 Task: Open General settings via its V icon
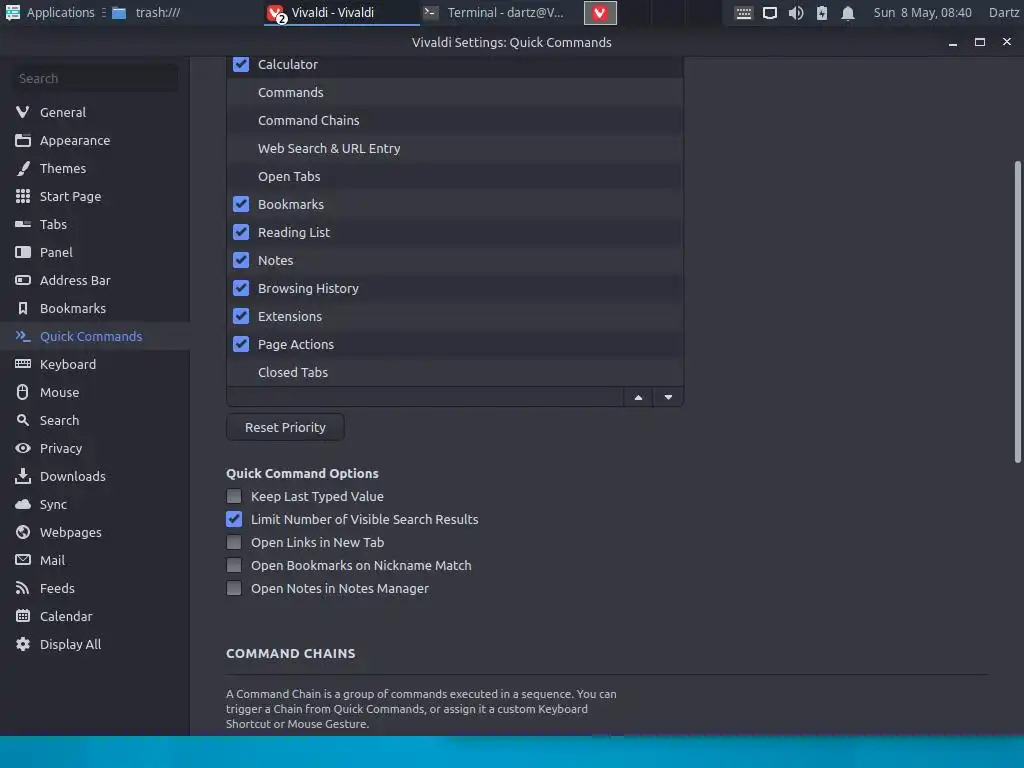point(23,112)
